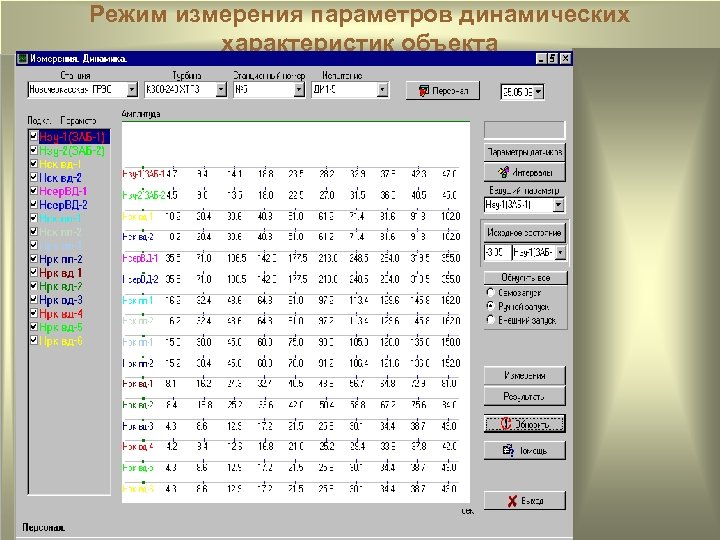The image size is (720, 540).
Task: Click the Нзу-1(ЗАБ-1 row label in the chart
Action: click(x=144, y=174)
